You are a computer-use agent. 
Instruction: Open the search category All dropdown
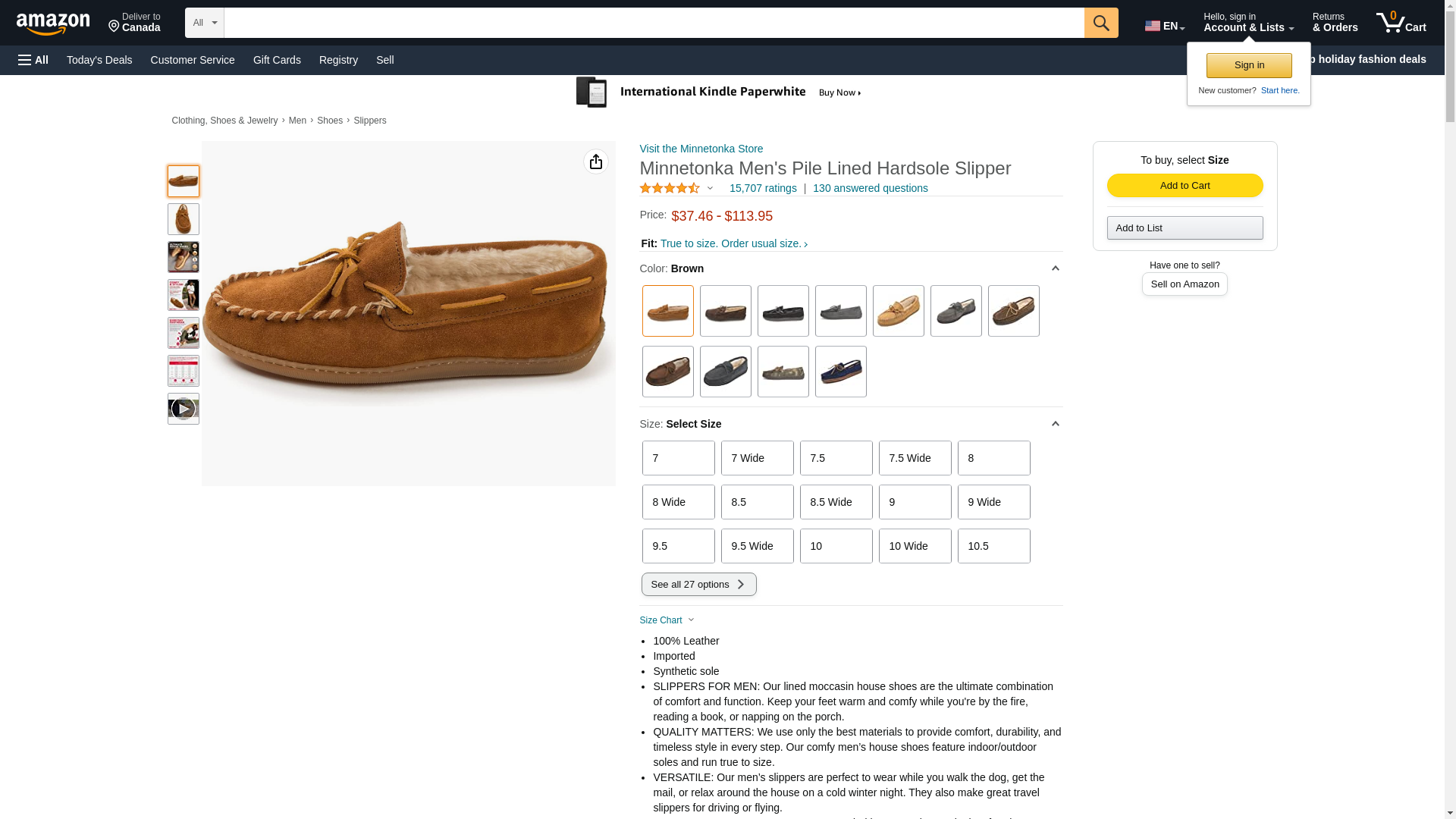pos(205,23)
